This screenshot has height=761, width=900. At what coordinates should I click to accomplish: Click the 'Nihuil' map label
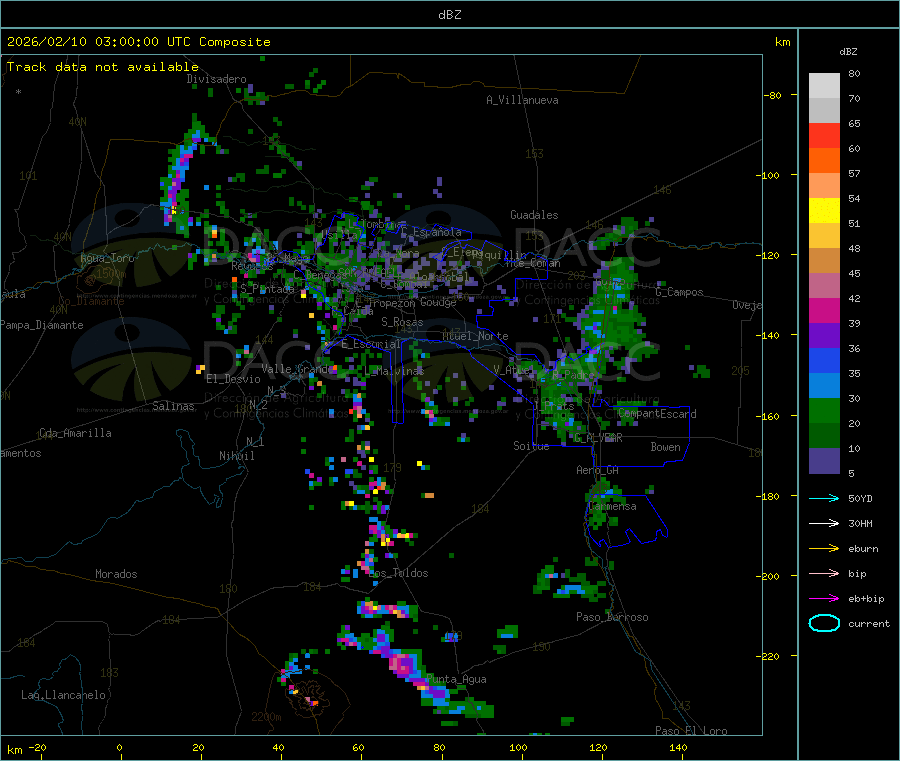click(236, 456)
